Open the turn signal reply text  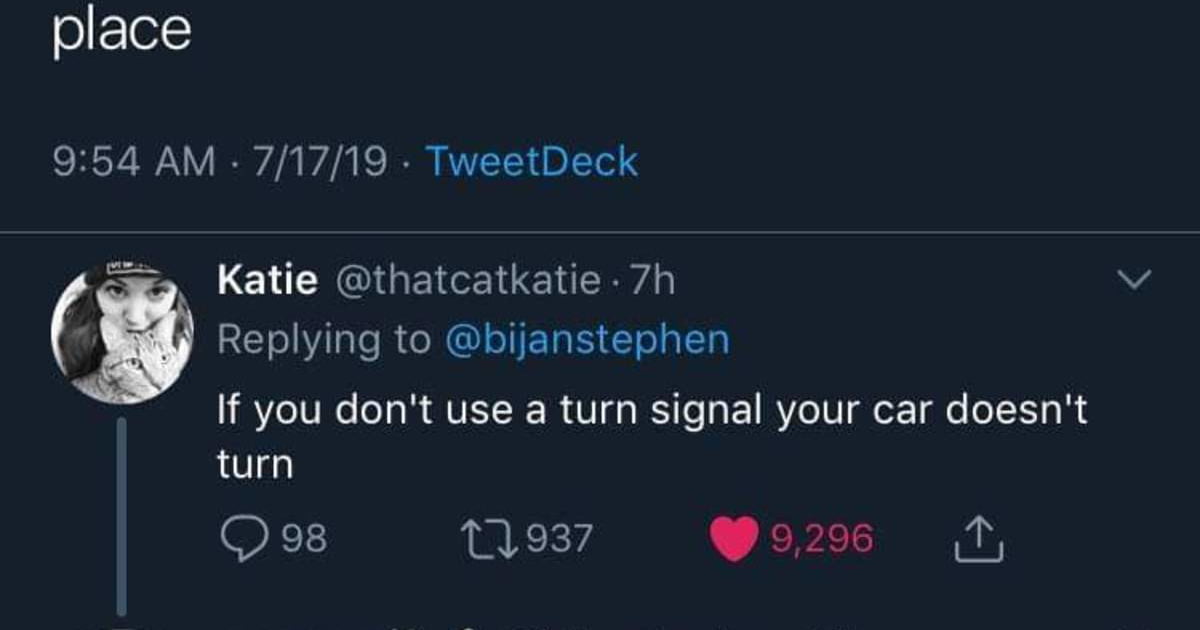pos(652,437)
